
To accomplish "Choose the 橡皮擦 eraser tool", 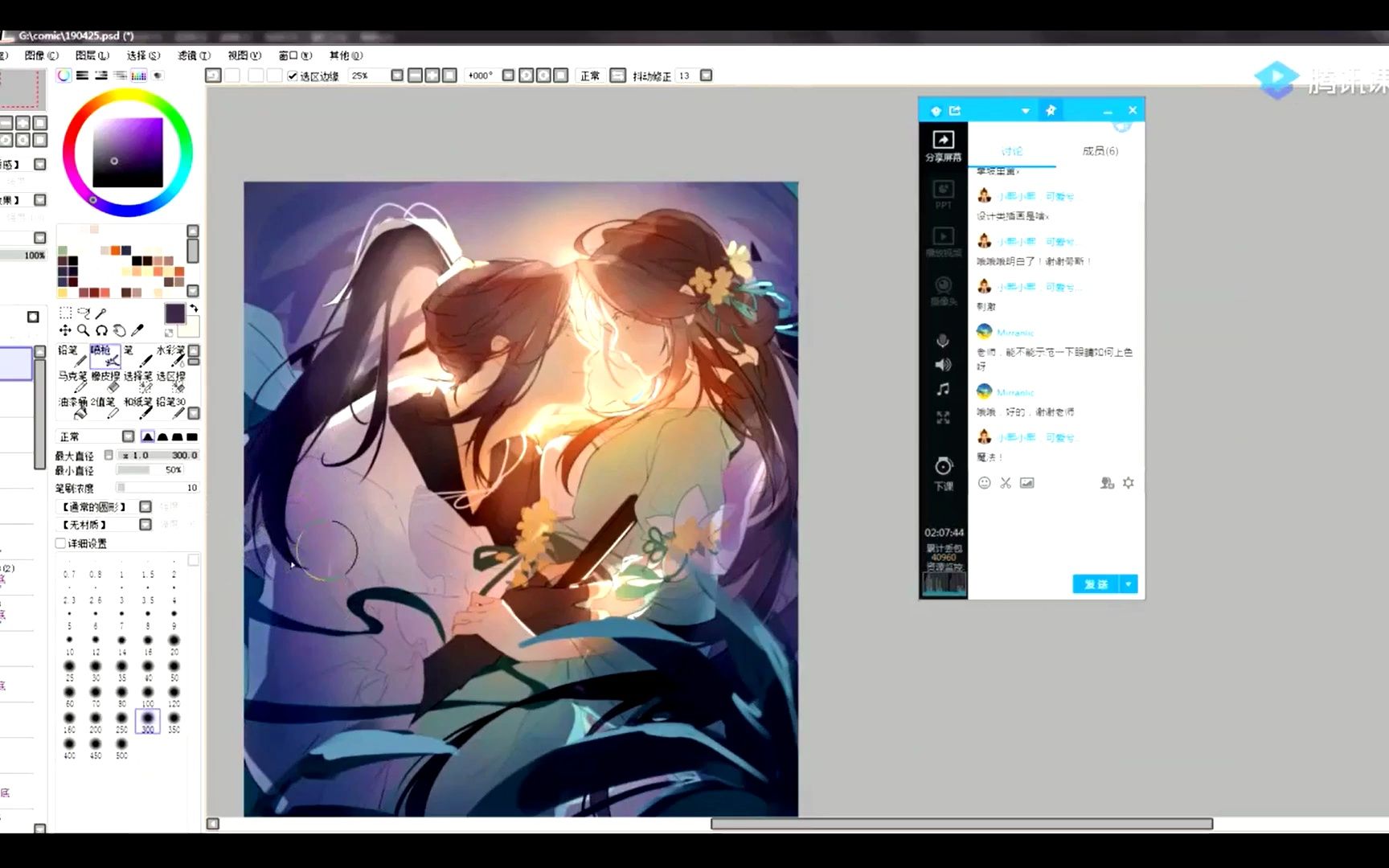I will click(104, 382).
